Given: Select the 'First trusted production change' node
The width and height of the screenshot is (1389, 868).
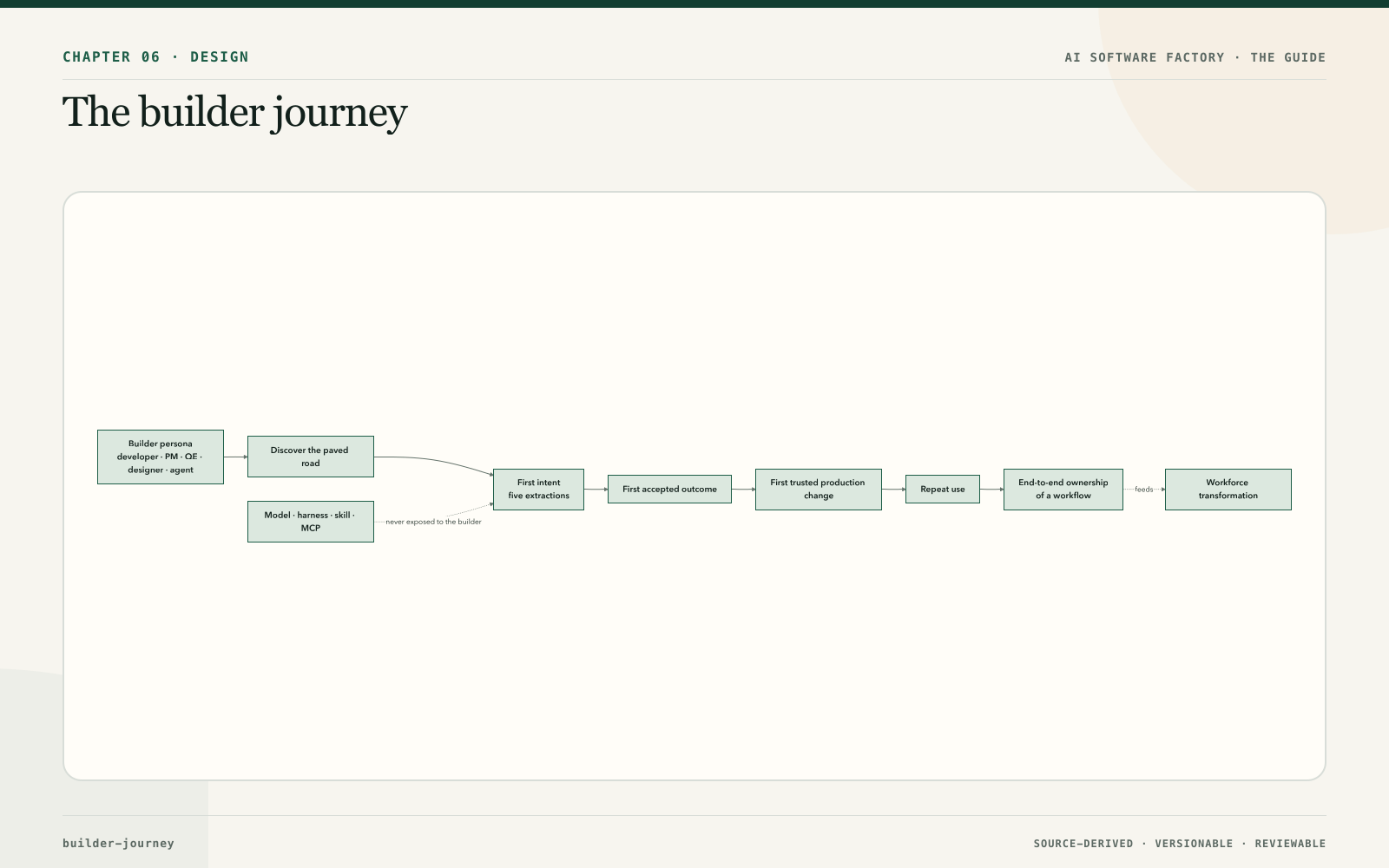Looking at the screenshot, I should (819, 490).
